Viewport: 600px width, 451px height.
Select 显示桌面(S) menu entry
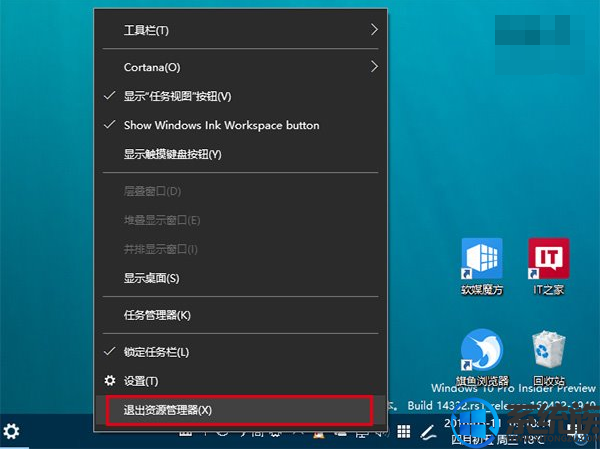pyautogui.click(x=241, y=278)
